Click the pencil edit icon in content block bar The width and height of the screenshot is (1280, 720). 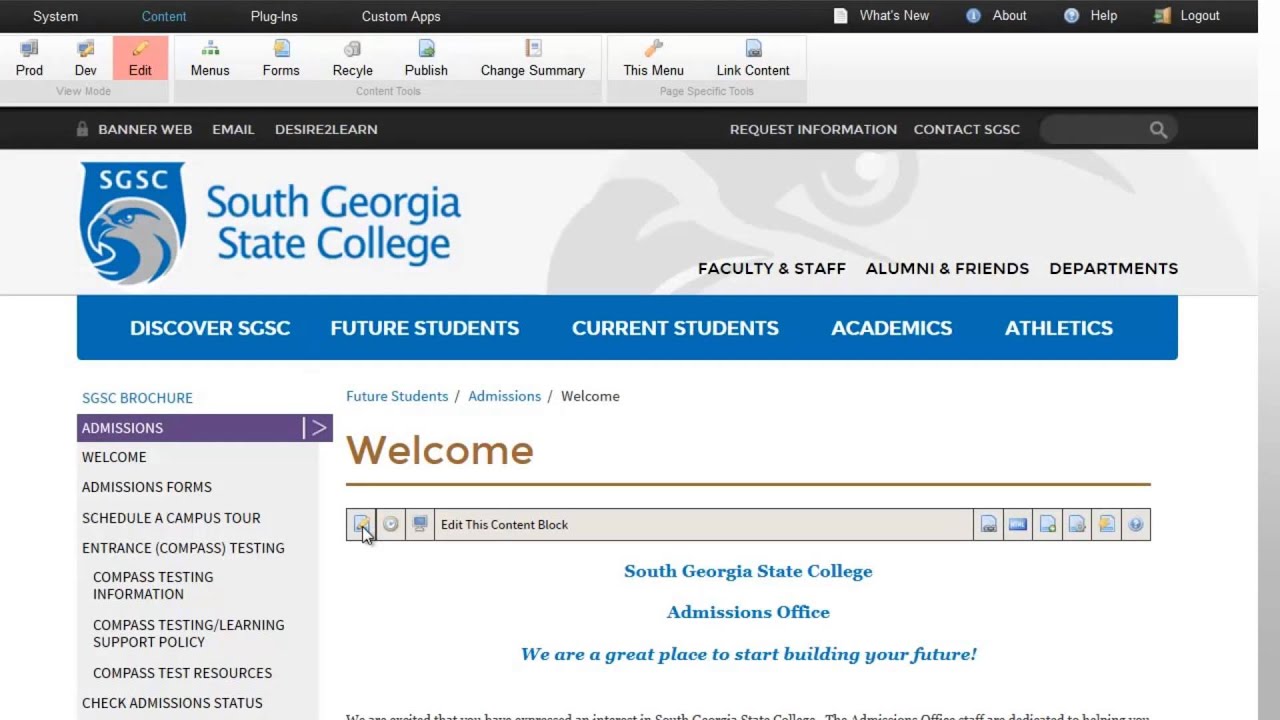point(361,524)
